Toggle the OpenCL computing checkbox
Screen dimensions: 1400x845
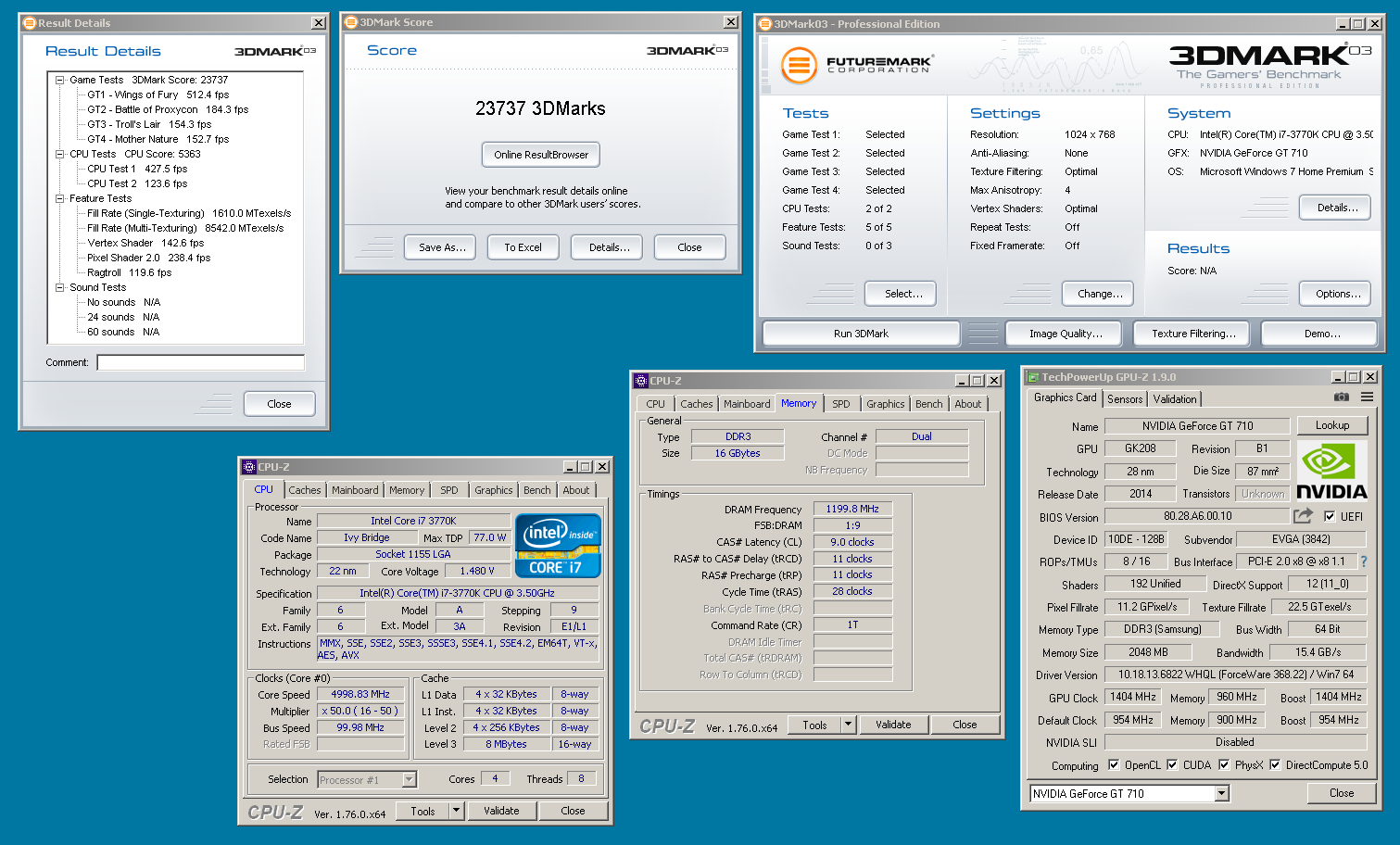tap(1114, 764)
